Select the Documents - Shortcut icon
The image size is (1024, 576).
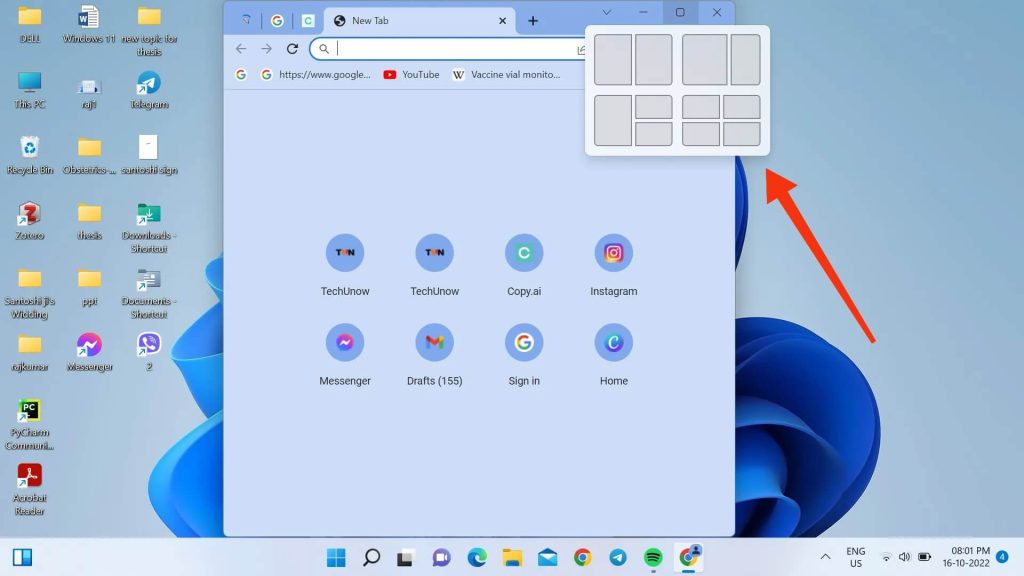coord(149,293)
